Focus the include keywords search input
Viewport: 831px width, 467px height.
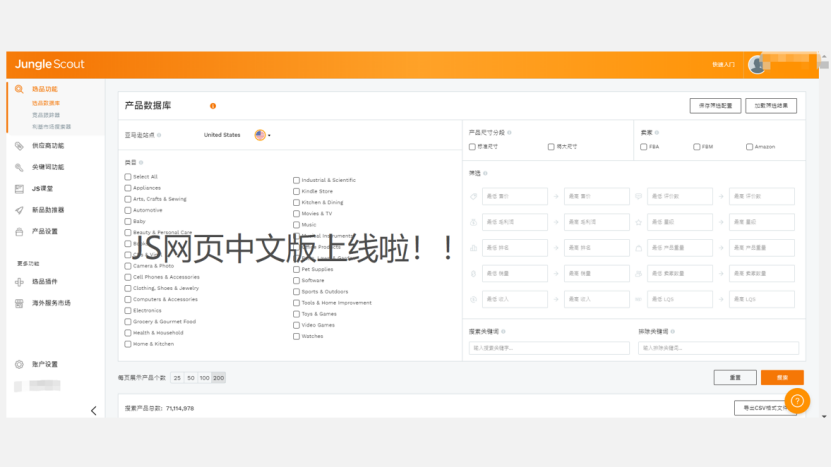point(549,348)
